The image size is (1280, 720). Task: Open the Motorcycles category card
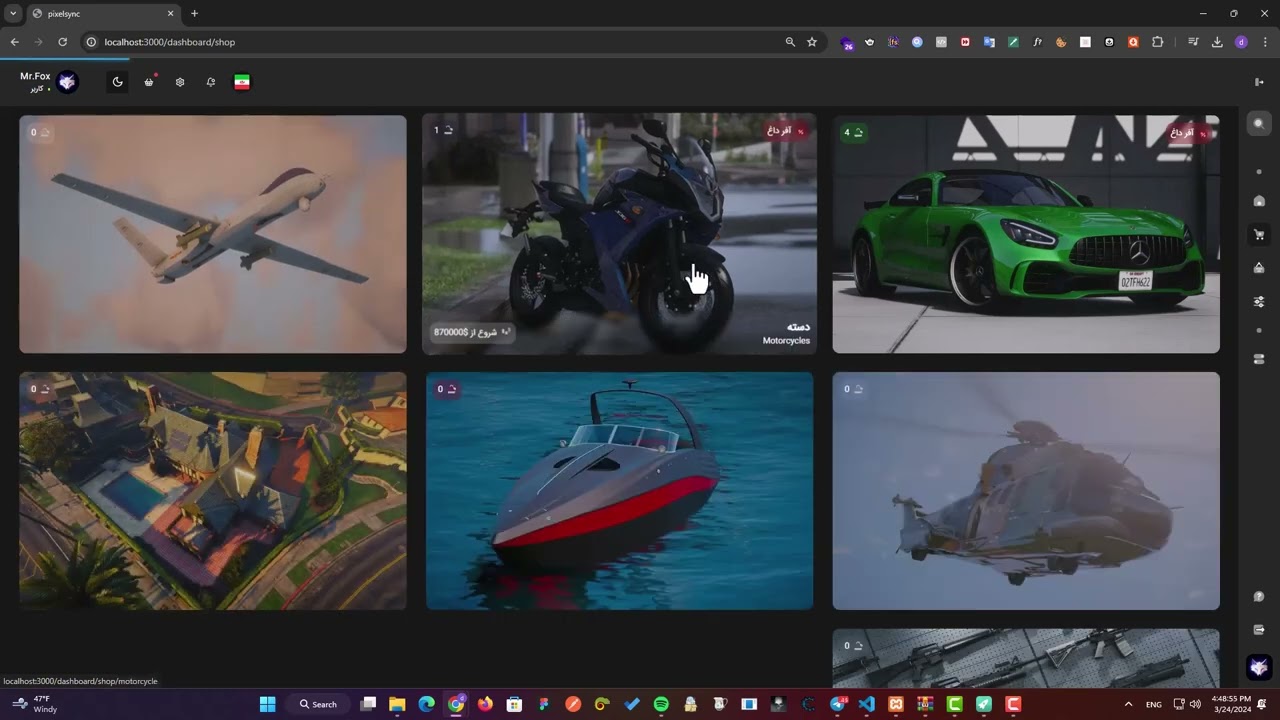(x=619, y=234)
